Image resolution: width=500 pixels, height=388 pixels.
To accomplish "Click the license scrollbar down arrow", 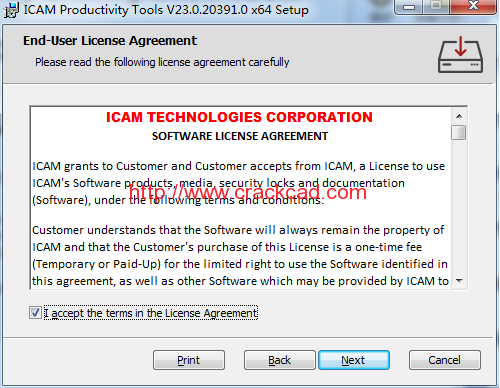I will click(459, 281).
